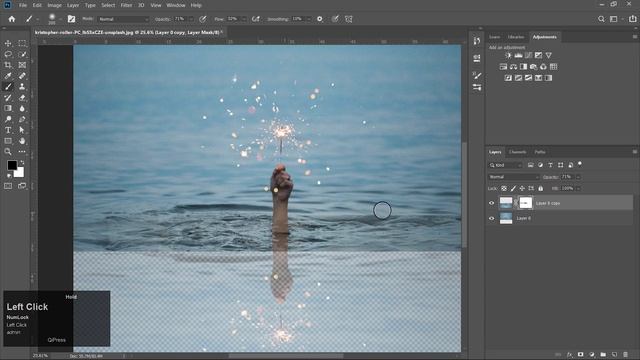Select the Hand tool
The width and height of the screenshot is (640, 360).
click(22, 141)
